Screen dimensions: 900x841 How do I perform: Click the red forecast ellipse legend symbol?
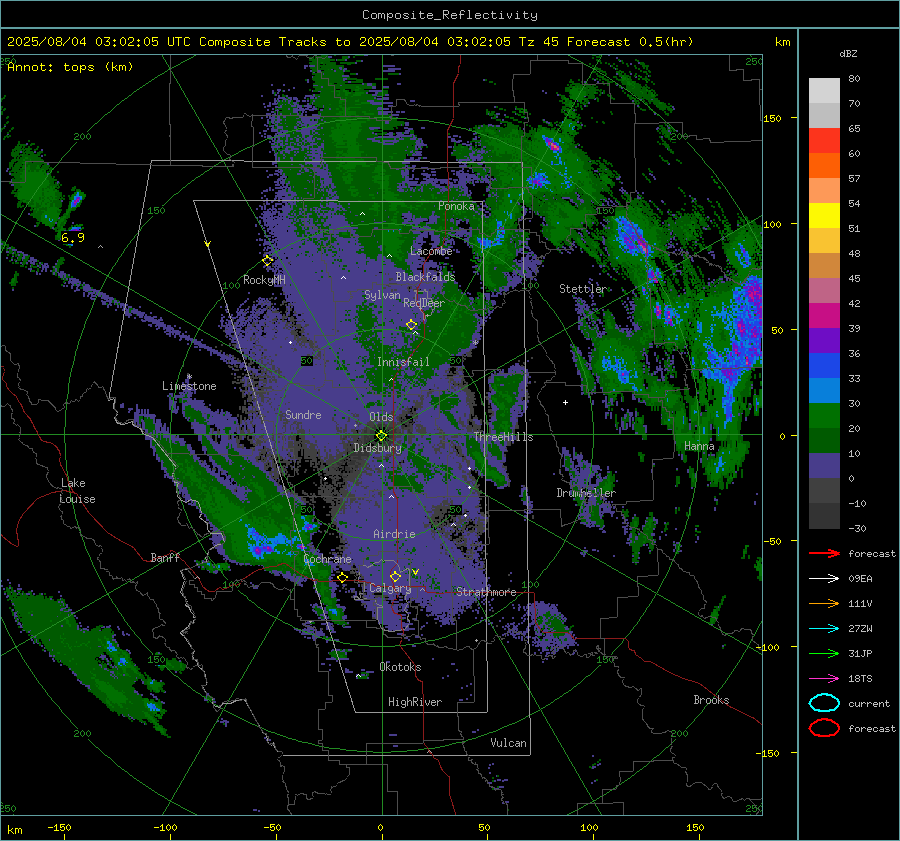(x=824, y=728)
